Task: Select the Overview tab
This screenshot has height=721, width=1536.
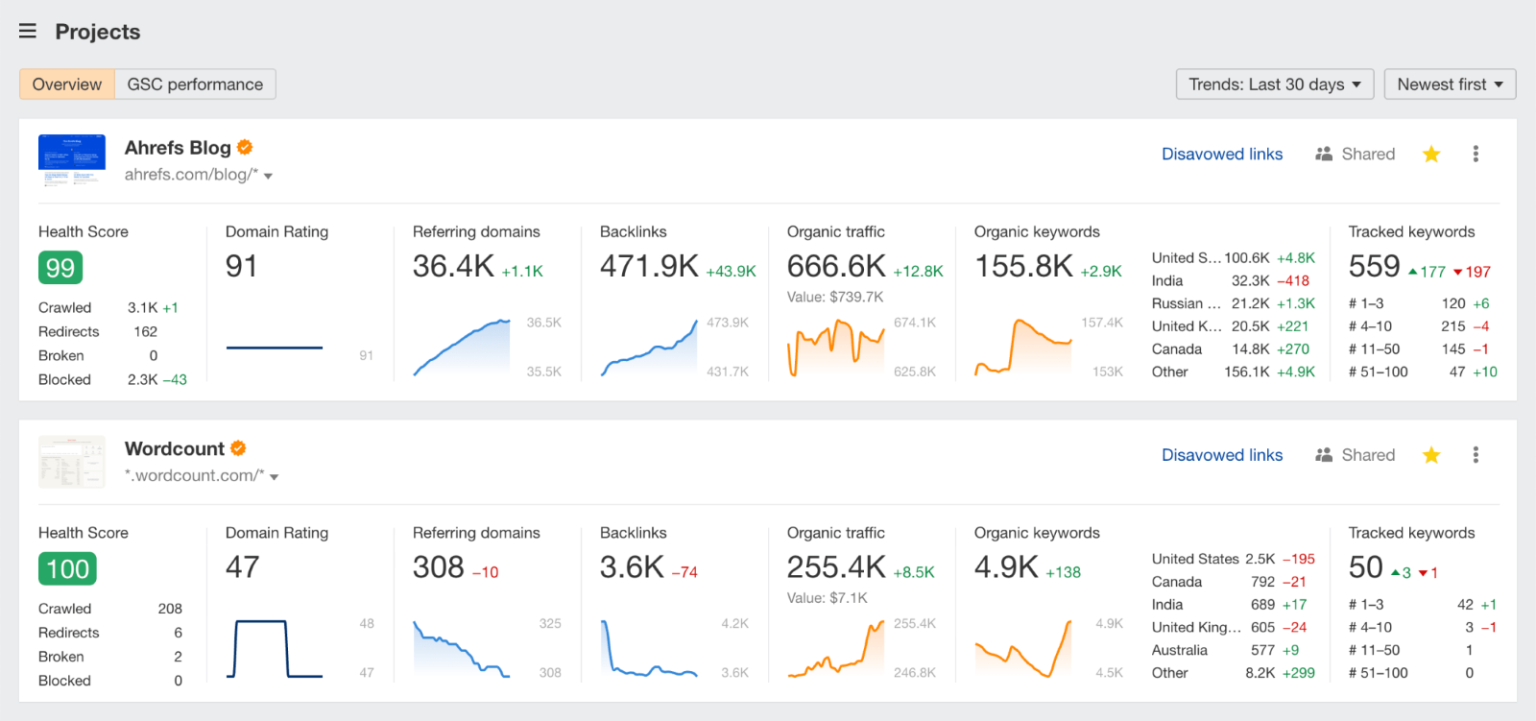Action: click(x=66, y=84)
